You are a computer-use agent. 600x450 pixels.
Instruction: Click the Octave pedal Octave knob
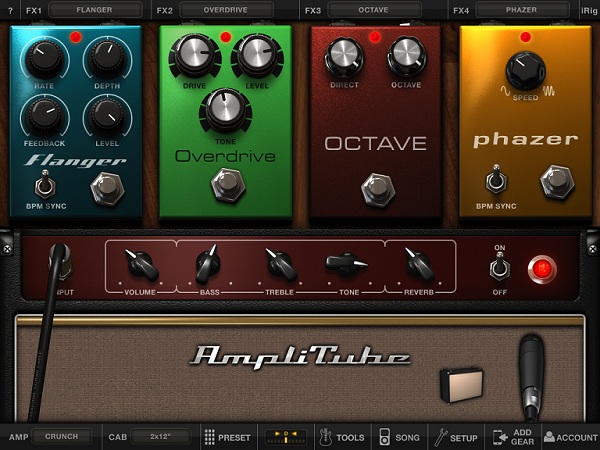[407, 57]
